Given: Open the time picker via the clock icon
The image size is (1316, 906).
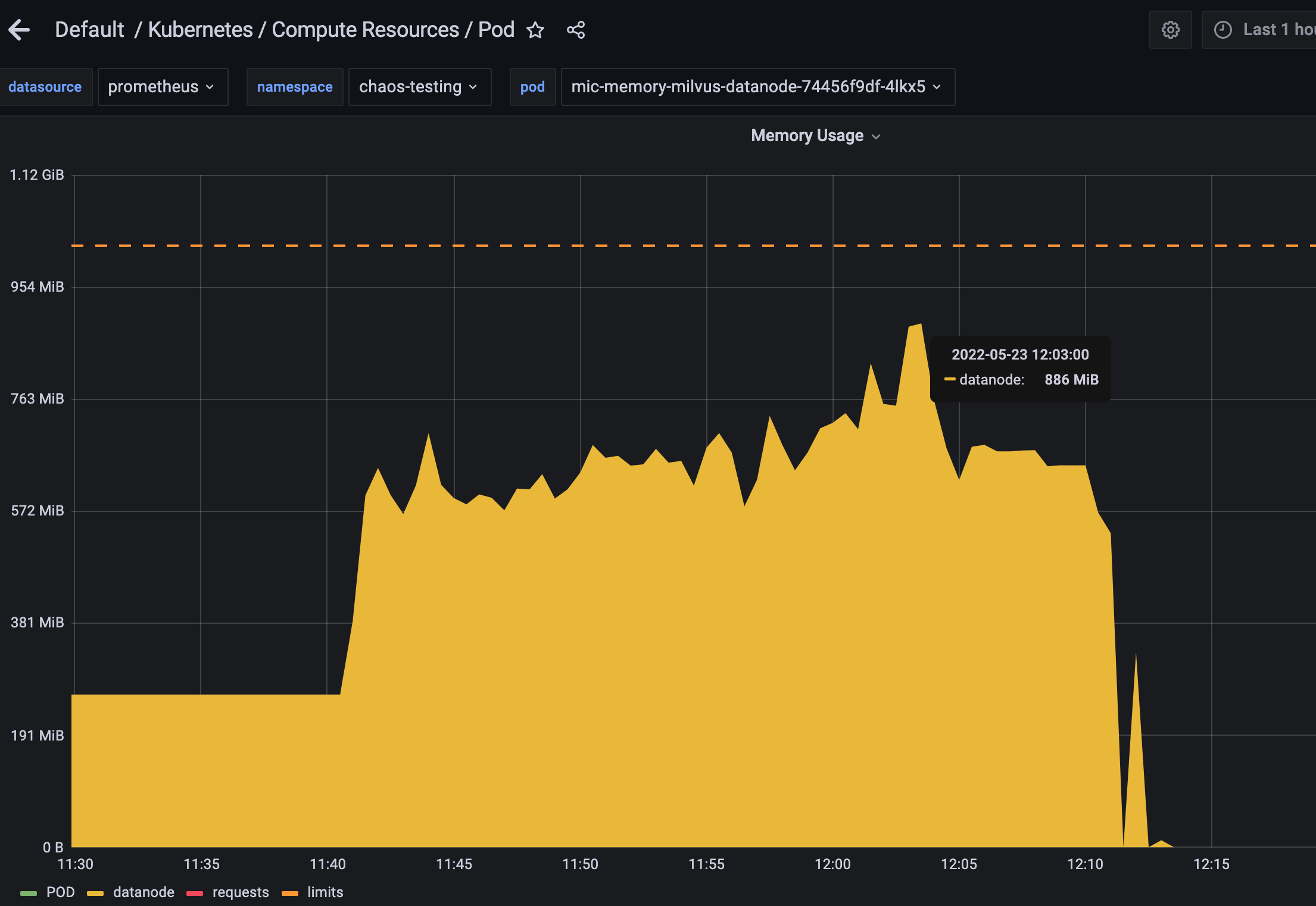Looking at the screenshot, I should point(1223,29).
